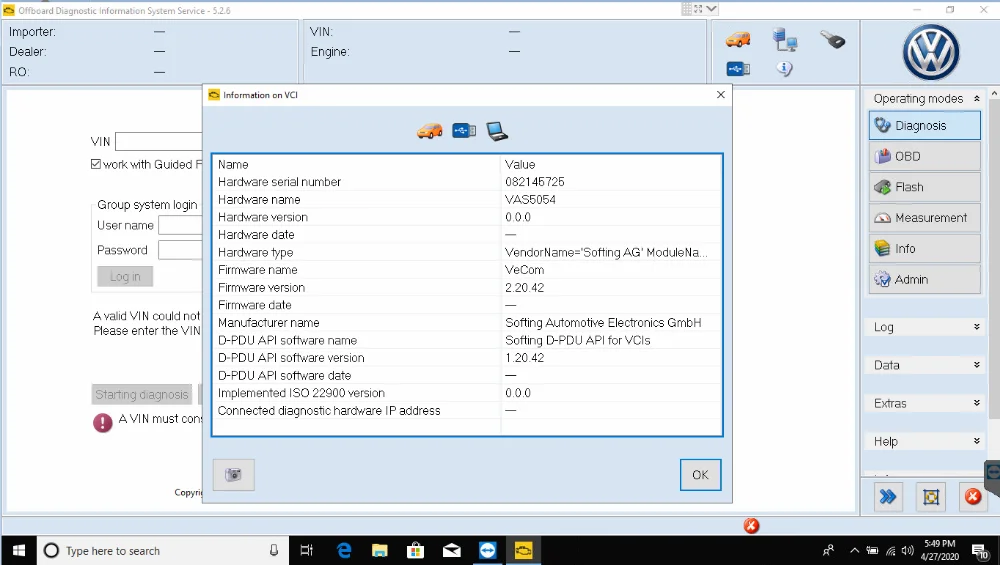Select the Hardware name VAS5054 row
This screenshot has width=1000, height=565.
467,200
